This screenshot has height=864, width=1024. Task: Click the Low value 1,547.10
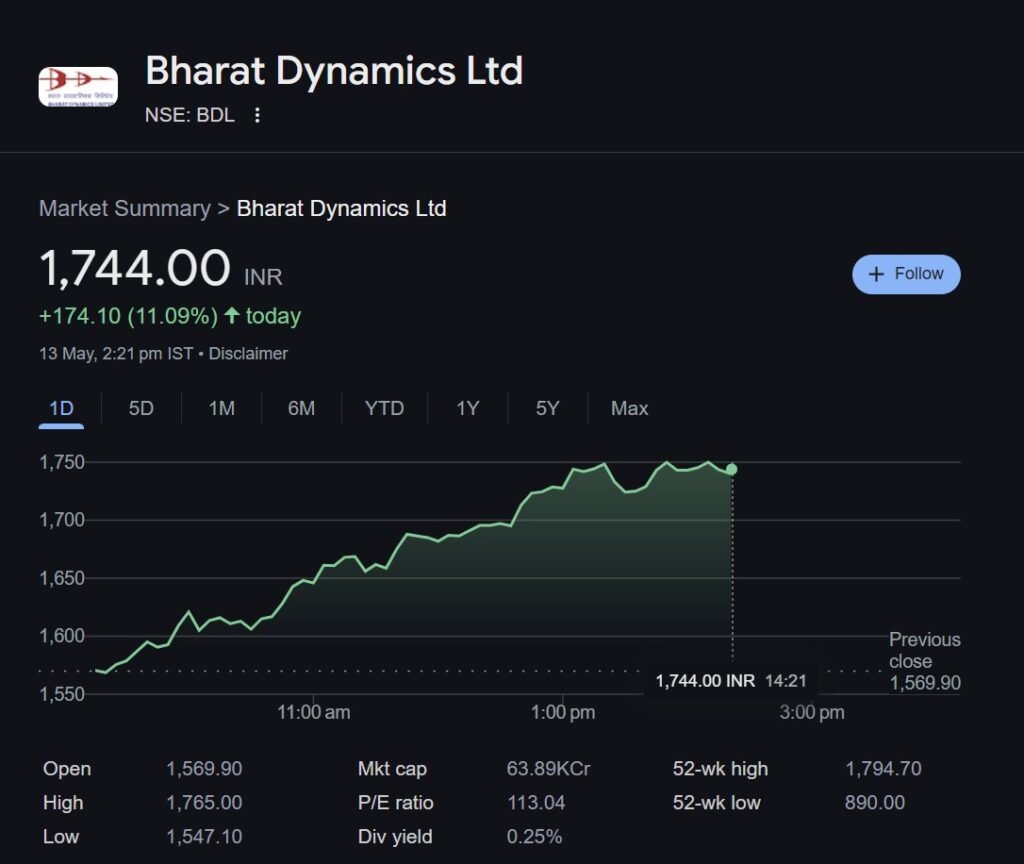[x=204, y=837]
